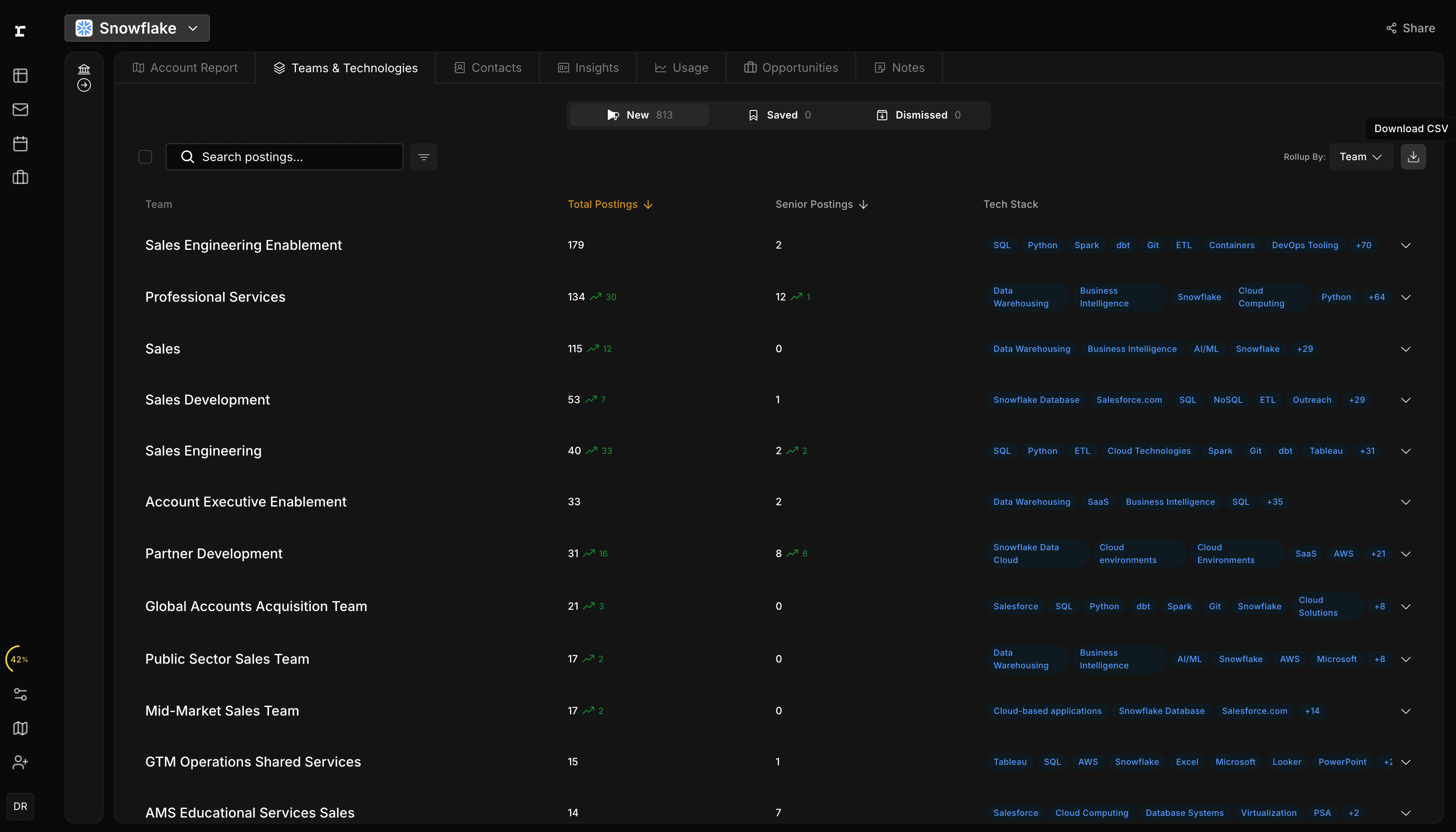Open the filter options icon next to search

coord(423,156)
